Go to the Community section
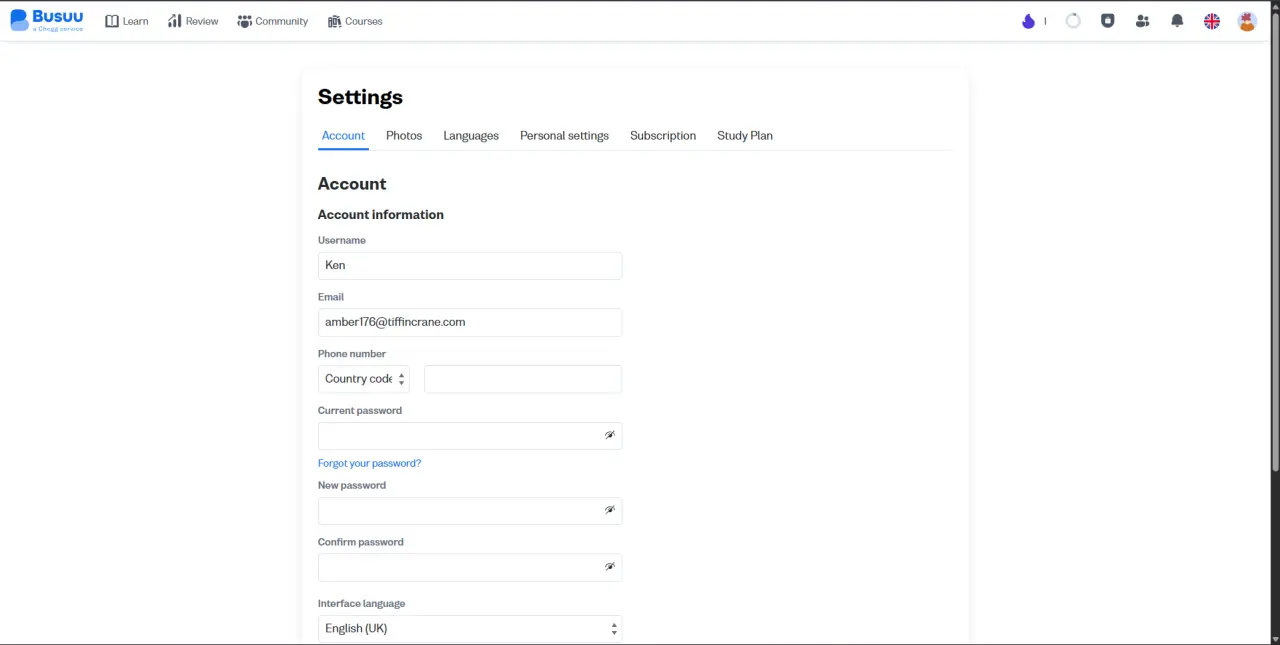The height and width of the screenshot is (645, 1280). (x=273, y=21)
